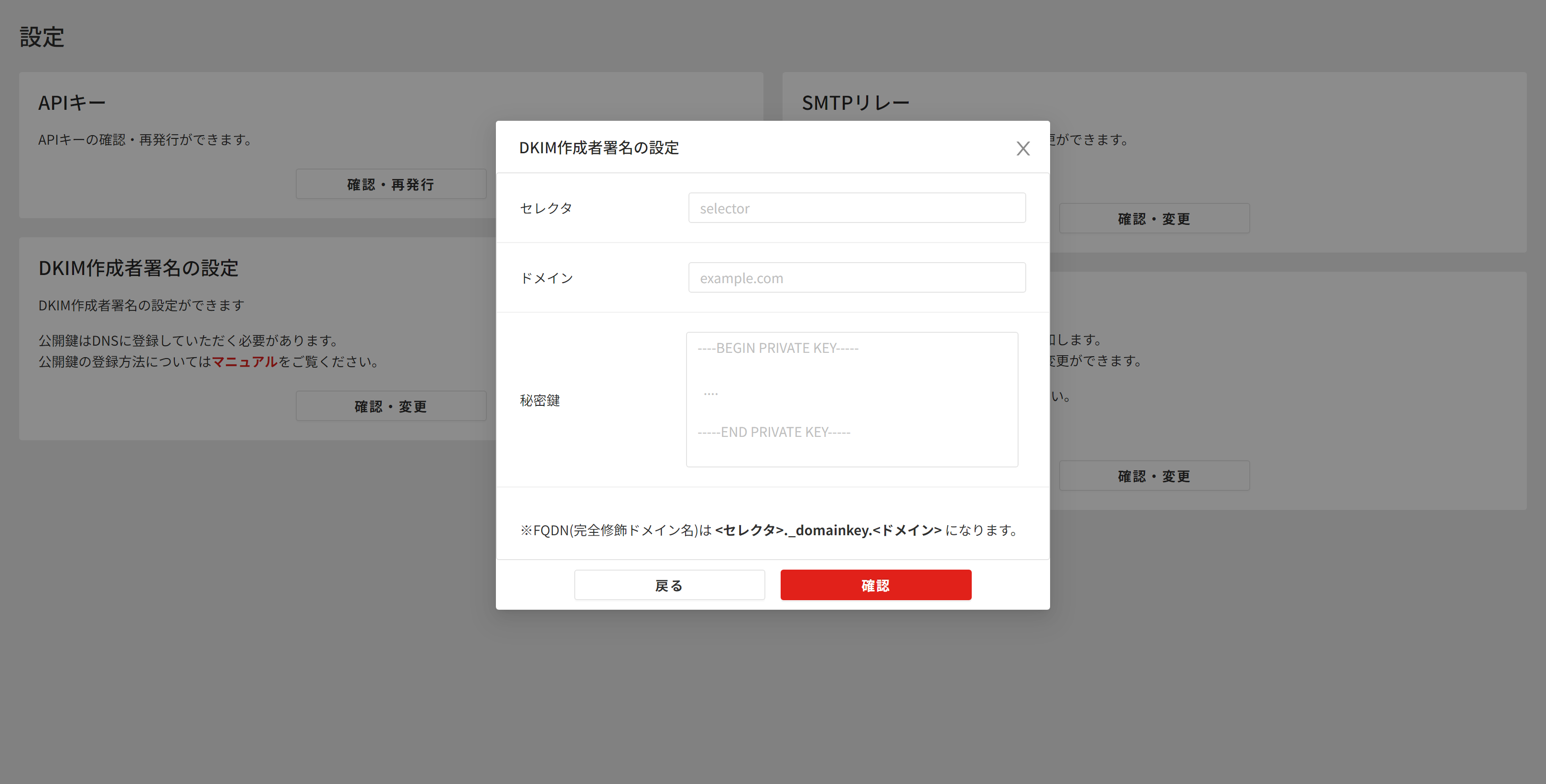
Task: Click the selector input field
Action: point(857,208)
